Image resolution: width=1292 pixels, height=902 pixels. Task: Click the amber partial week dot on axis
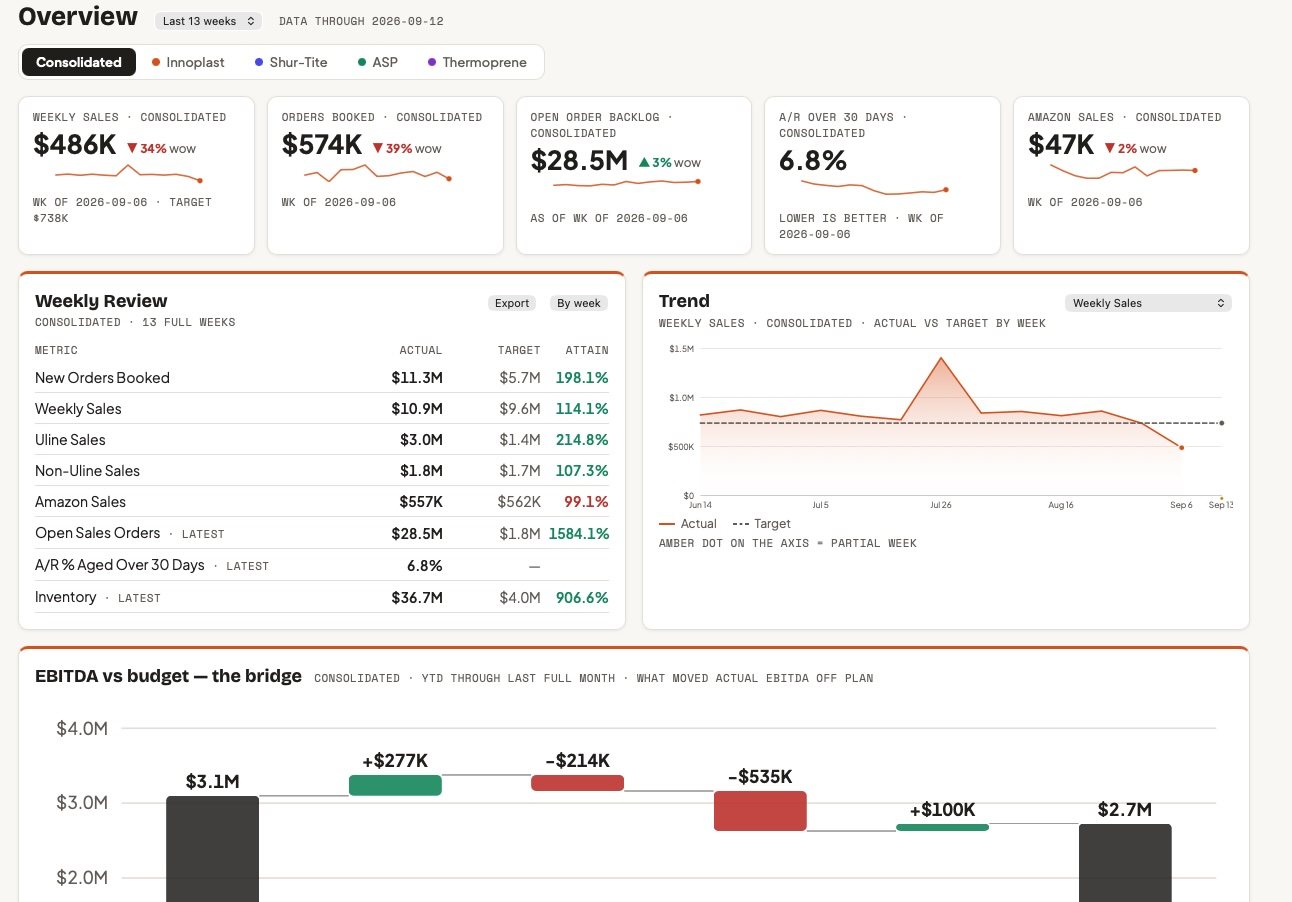(1221, 497)
